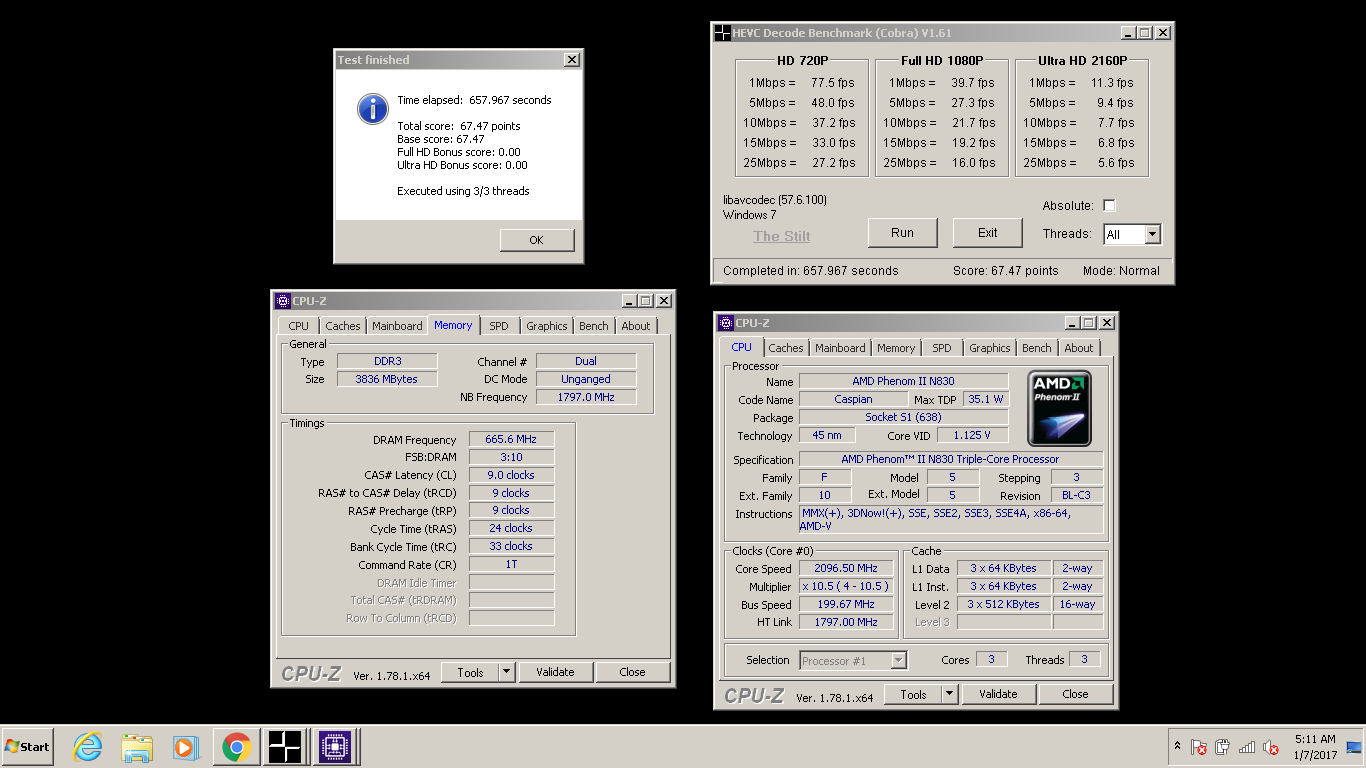Viewport: 1366px width, 768px height.
Task: Click the Core Speed 2096.50 MHz field
Action: click(x=845, y=569)
